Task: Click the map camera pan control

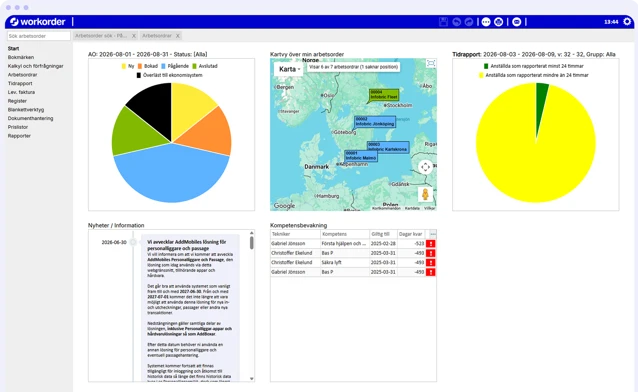Action: click(x=426, y=167)
